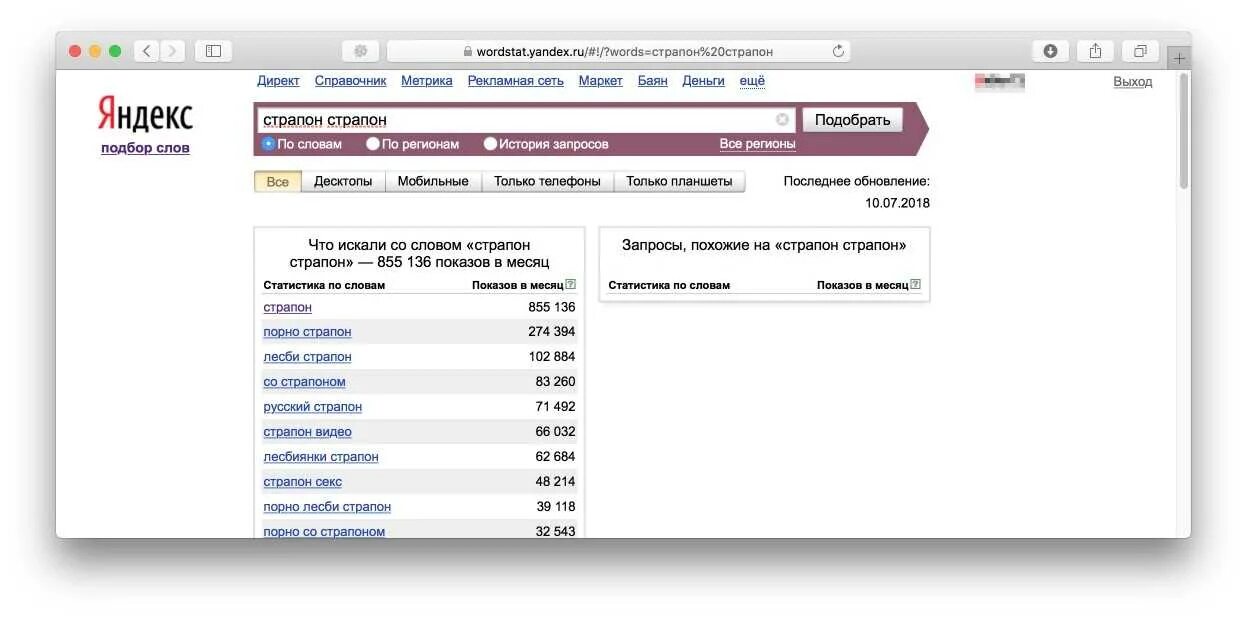Open the 'Маркет' service link

[601, 81]
